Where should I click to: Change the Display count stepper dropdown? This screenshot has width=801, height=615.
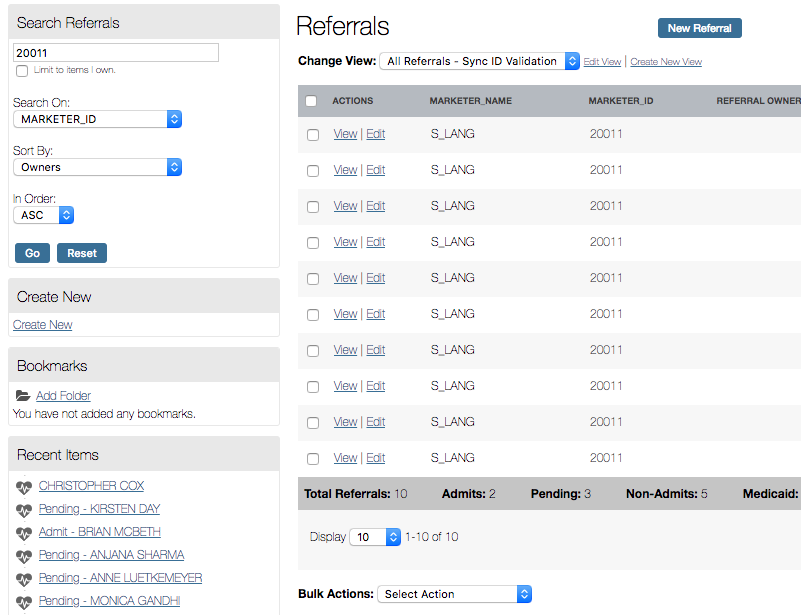pos(375,537)
